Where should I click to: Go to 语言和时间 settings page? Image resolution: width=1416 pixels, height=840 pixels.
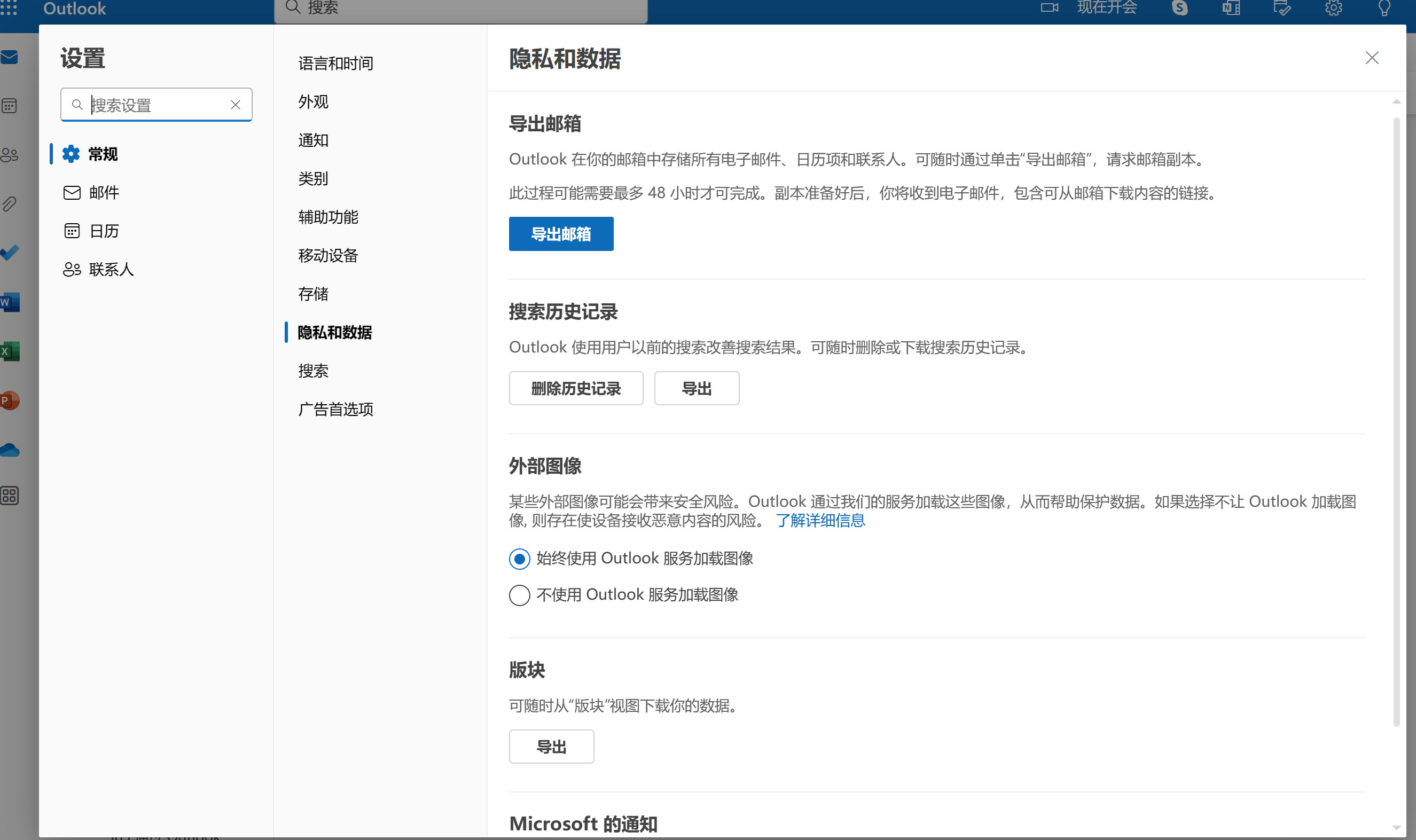tap(336, 64)
